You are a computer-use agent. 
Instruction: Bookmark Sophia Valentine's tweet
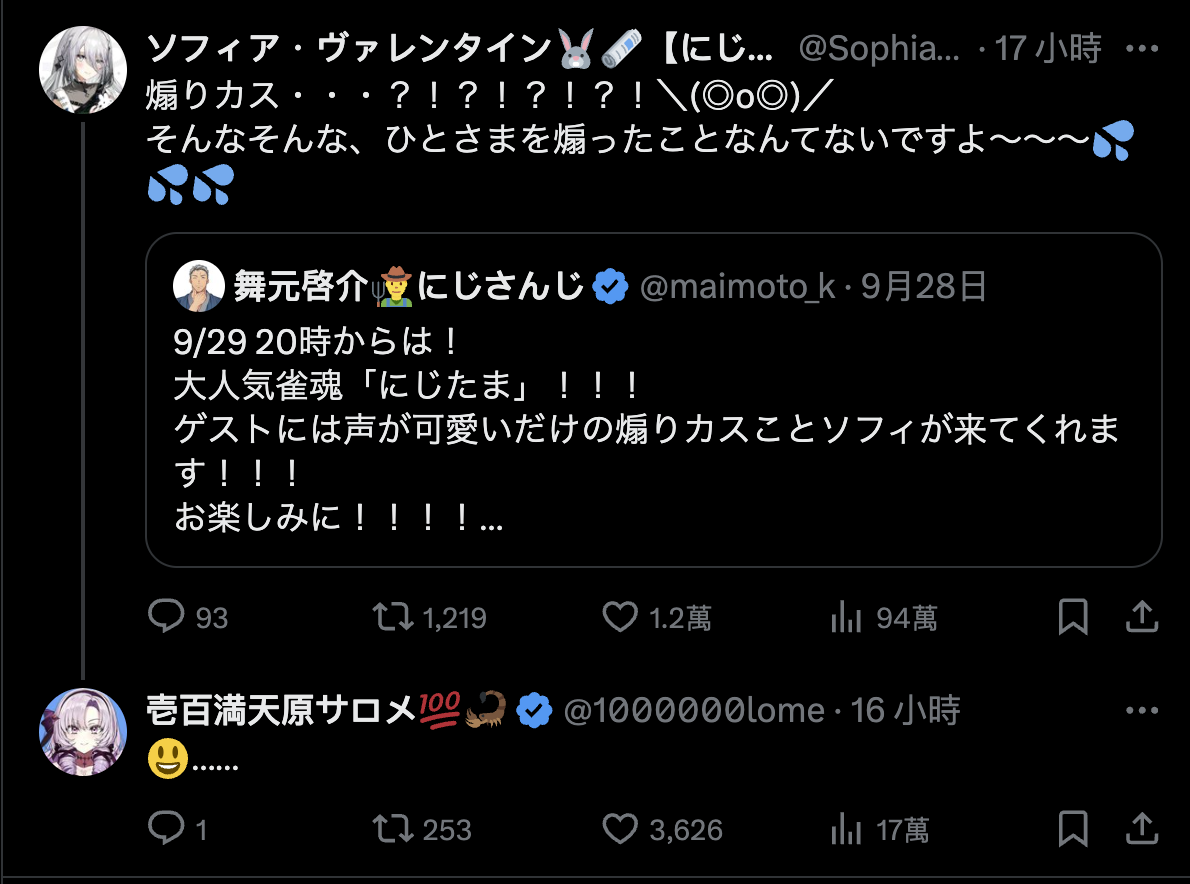point(1073,618)
